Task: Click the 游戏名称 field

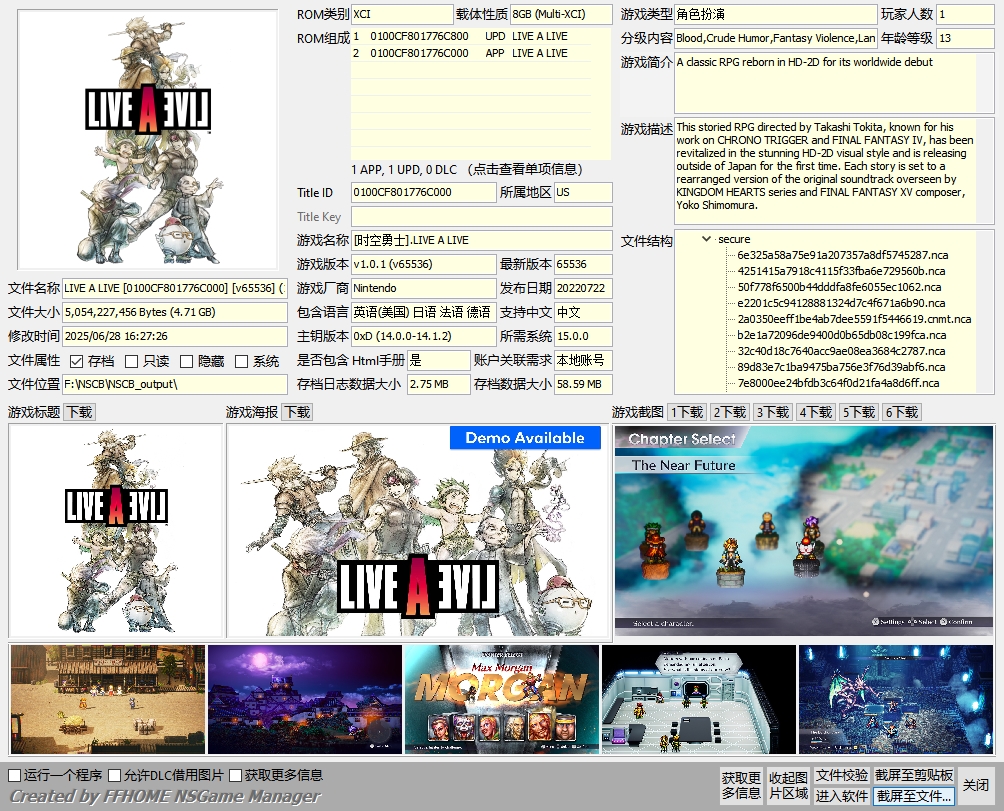Action: point(482,241)
